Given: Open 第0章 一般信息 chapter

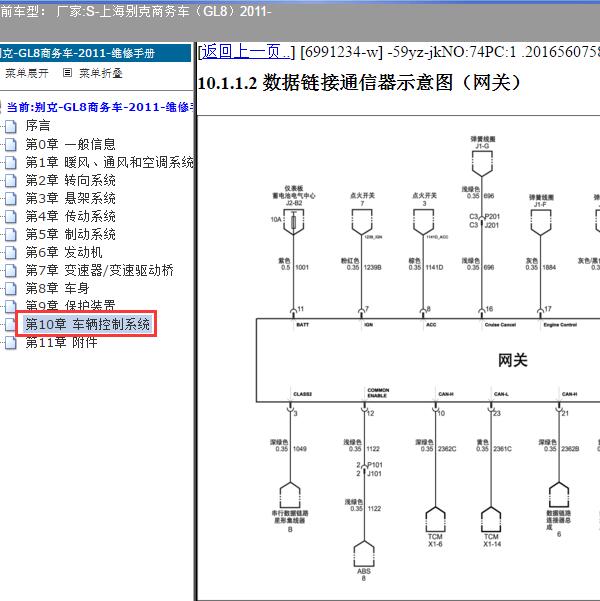Looking at the screenshot, I should [71, 145].
